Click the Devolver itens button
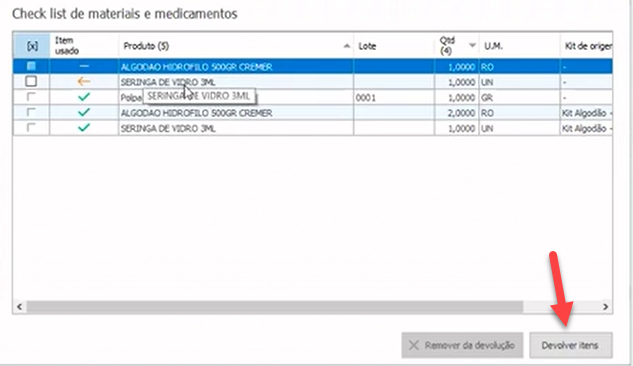The width and height of the screenshot is (633, 366). coord(571,345)
